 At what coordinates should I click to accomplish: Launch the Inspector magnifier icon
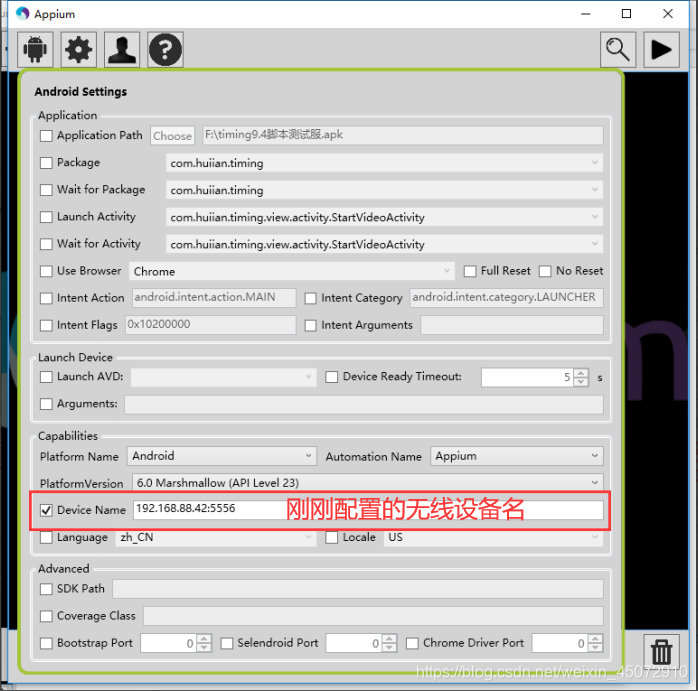pyautogui.click(x=618, y=49)
